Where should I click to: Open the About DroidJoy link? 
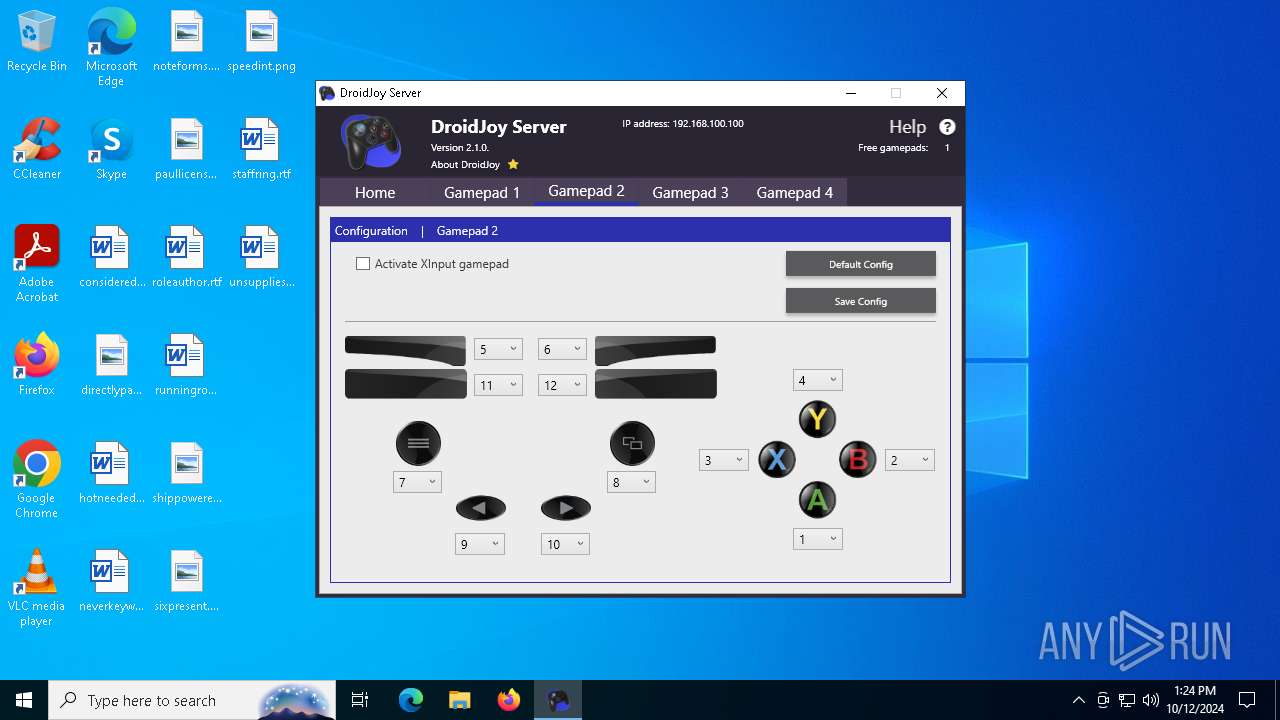click(x=465, y=164)
